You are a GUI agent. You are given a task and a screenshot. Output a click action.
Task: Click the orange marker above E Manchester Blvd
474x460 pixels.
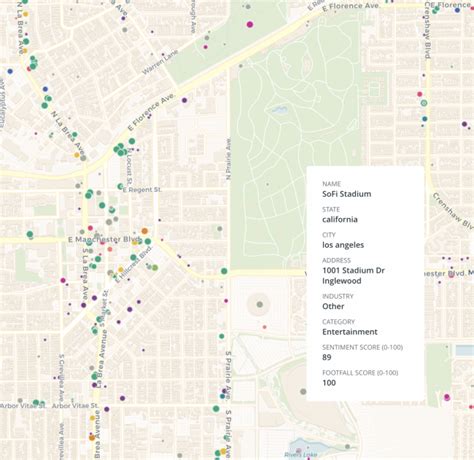144,231
